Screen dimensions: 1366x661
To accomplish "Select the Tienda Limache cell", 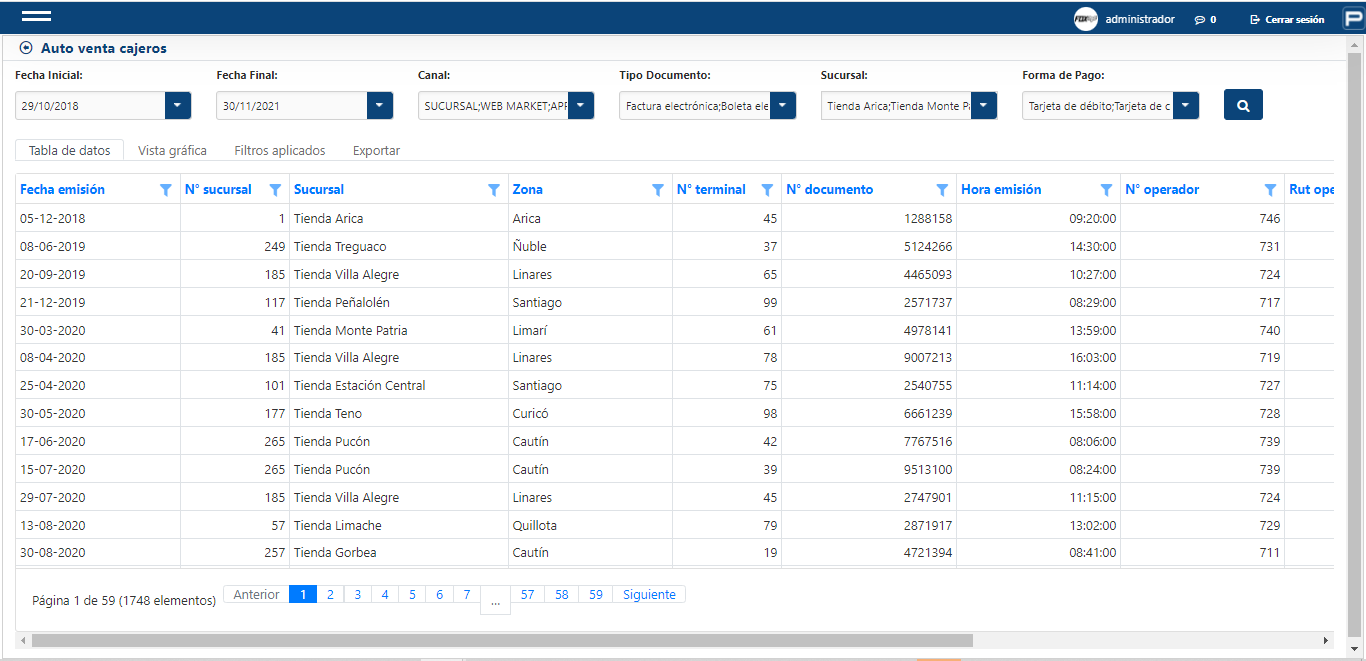I will (399, 525).
